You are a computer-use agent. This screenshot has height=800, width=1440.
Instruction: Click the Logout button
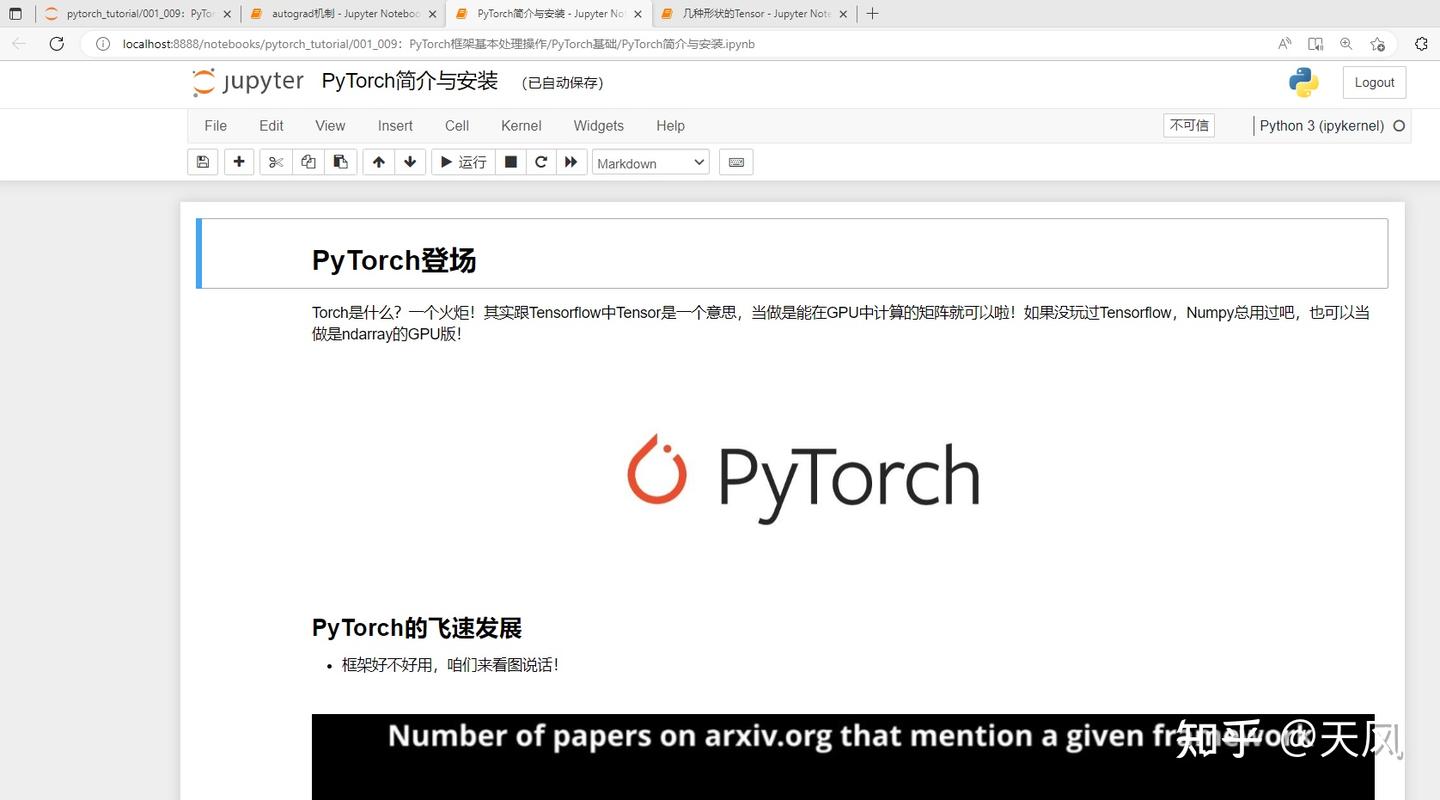tap(1373, 82)
